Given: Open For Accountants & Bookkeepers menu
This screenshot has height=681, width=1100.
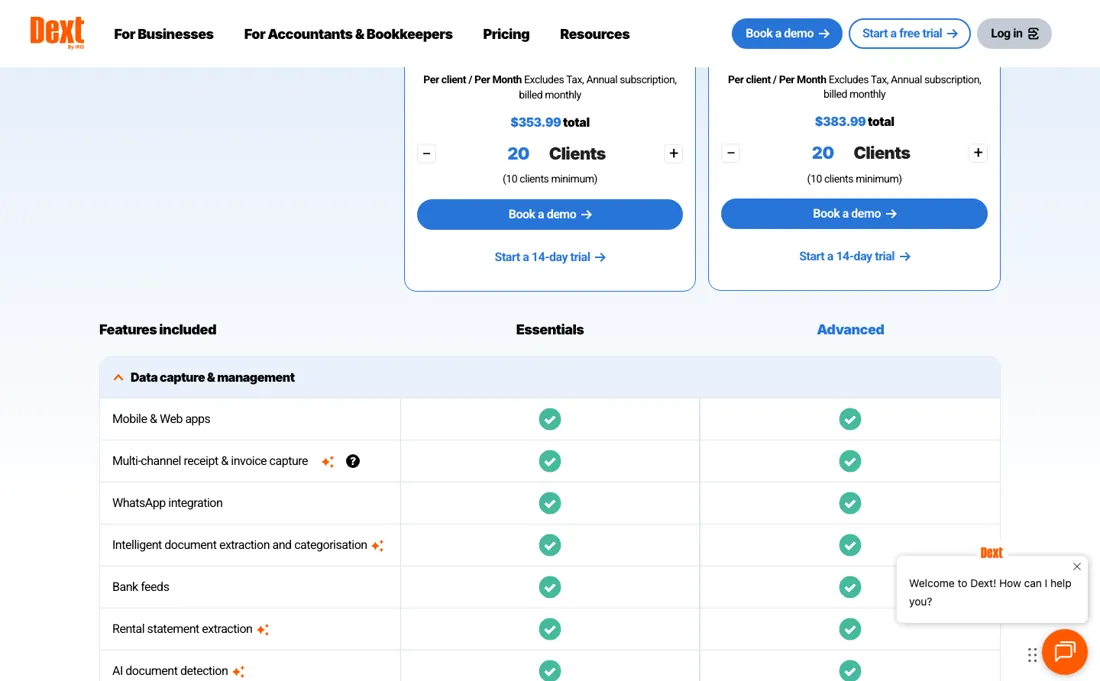Looking at the screenshot, I should coord(348,34).
